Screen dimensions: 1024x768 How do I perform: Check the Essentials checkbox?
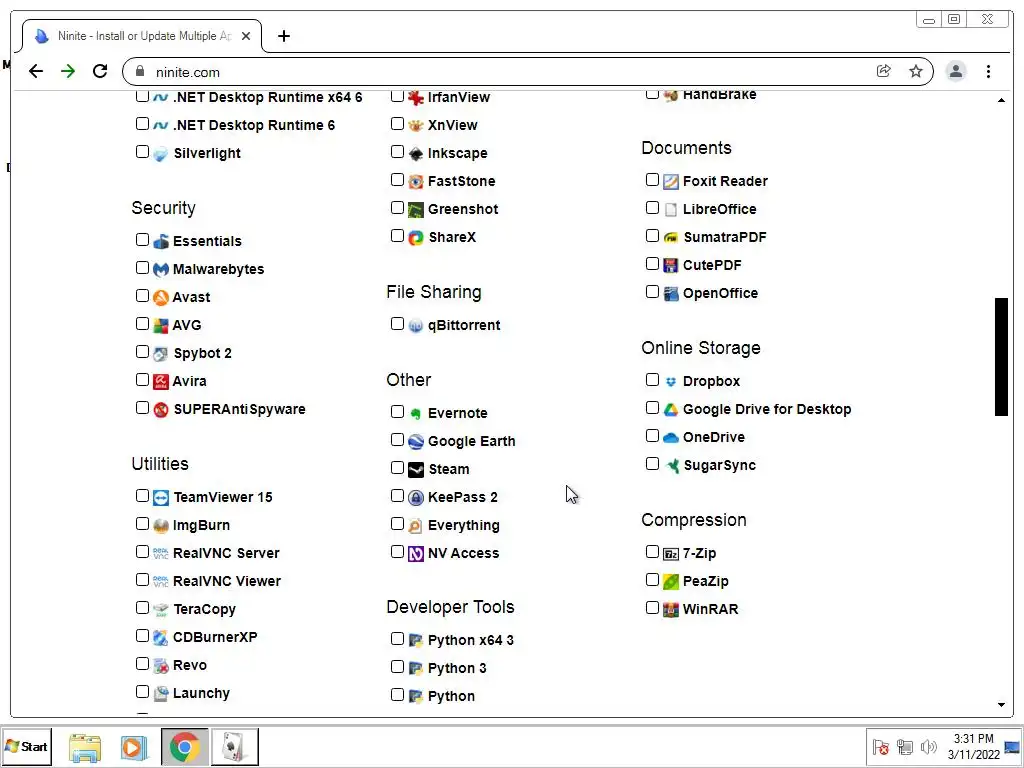(142, 240)
